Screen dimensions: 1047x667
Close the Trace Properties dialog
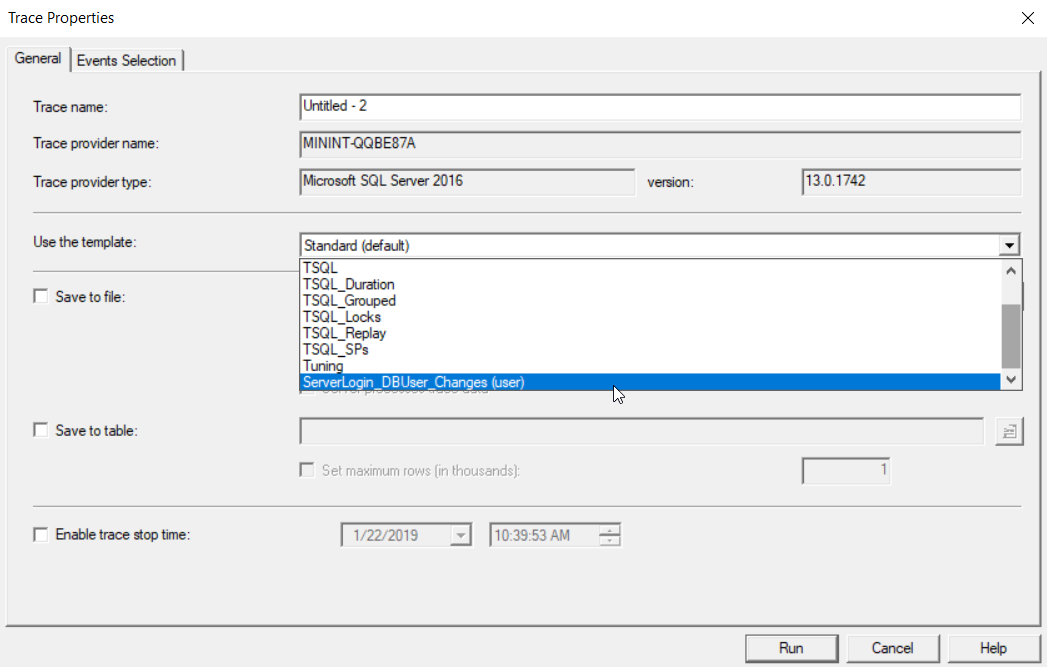pyautogui.click(x=1027, y=18)
